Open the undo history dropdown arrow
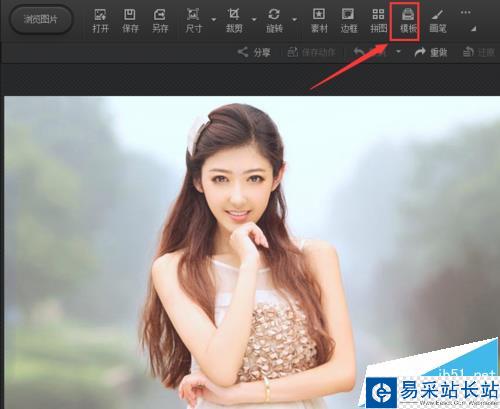 [x=398, y=52]
